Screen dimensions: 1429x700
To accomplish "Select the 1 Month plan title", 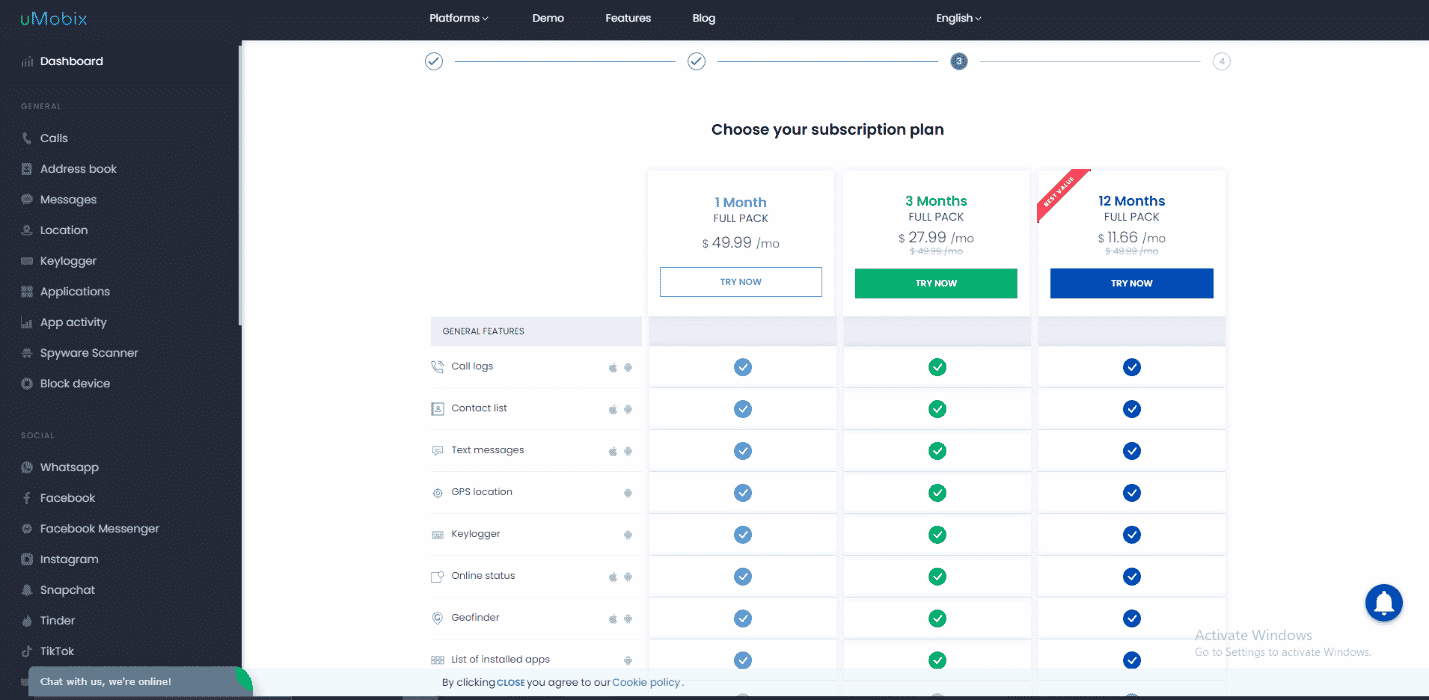I will pyautogui.click(x=741, y=202).
